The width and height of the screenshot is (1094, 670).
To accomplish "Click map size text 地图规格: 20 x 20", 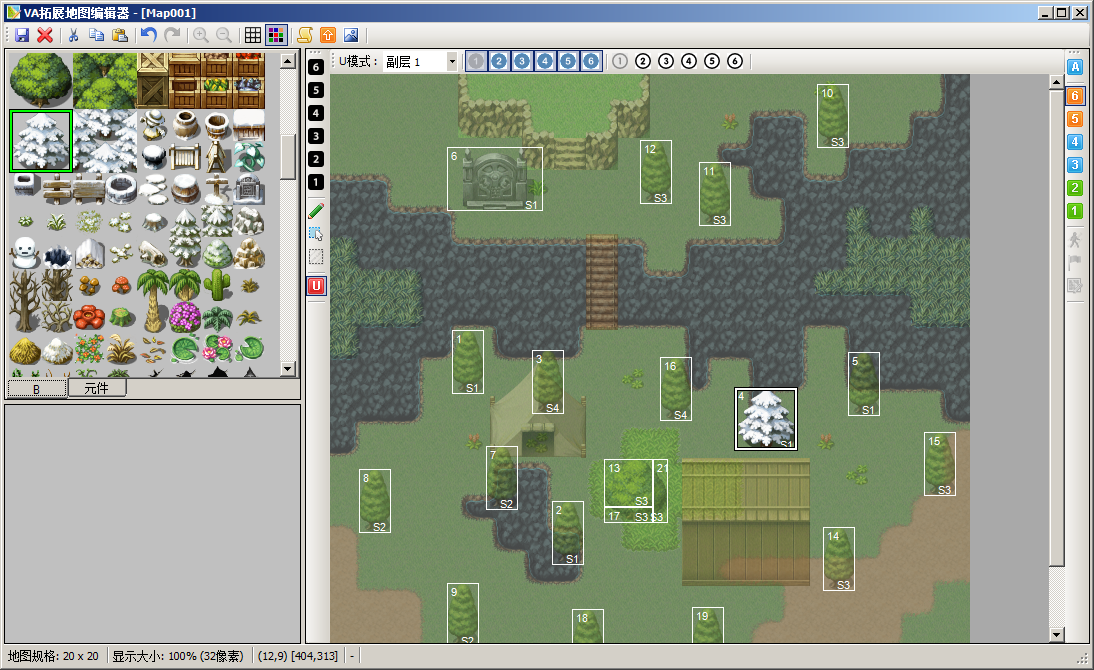I will point(53,656).
